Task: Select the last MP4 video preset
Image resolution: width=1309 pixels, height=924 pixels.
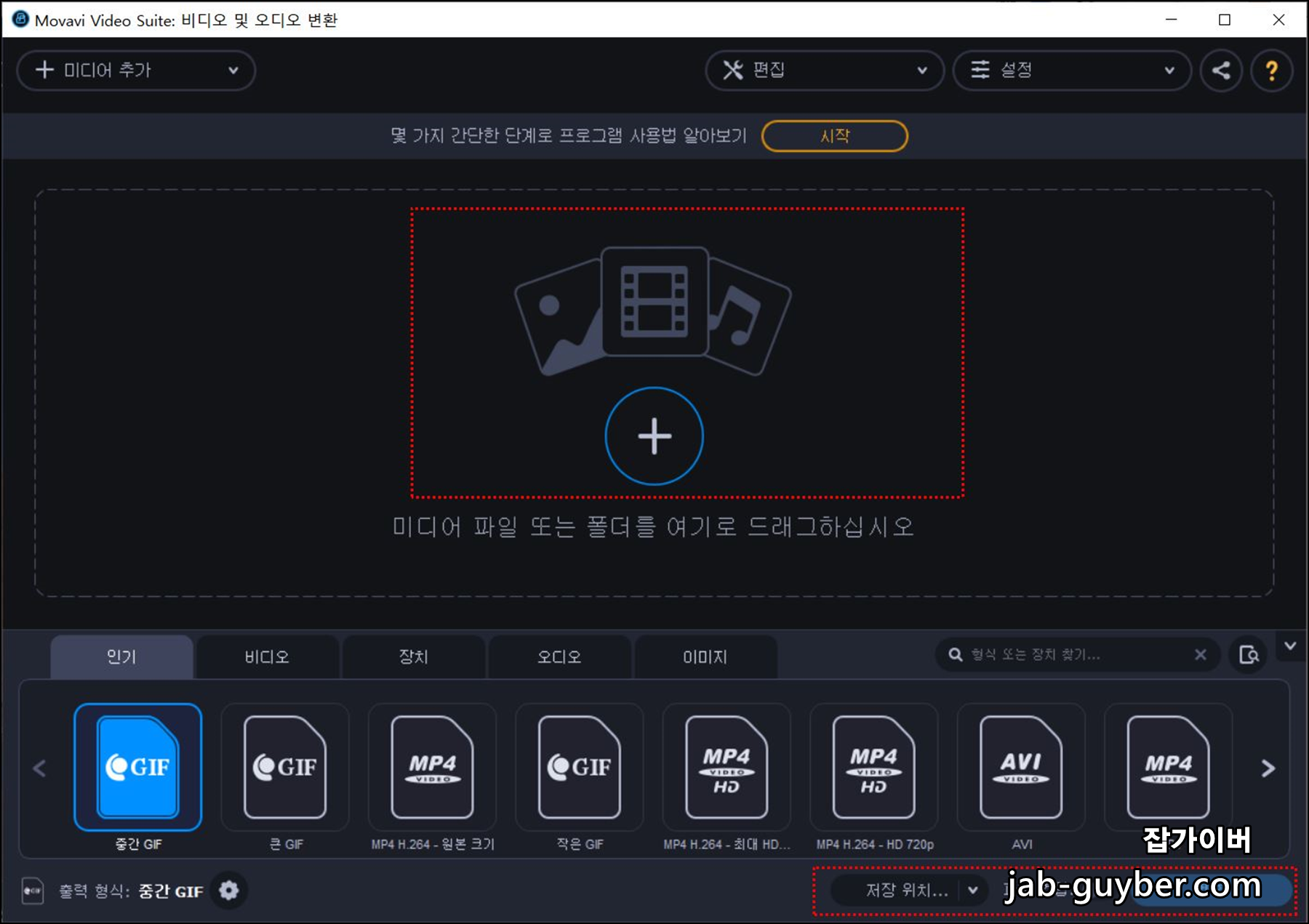Action: click(1169, 767)
